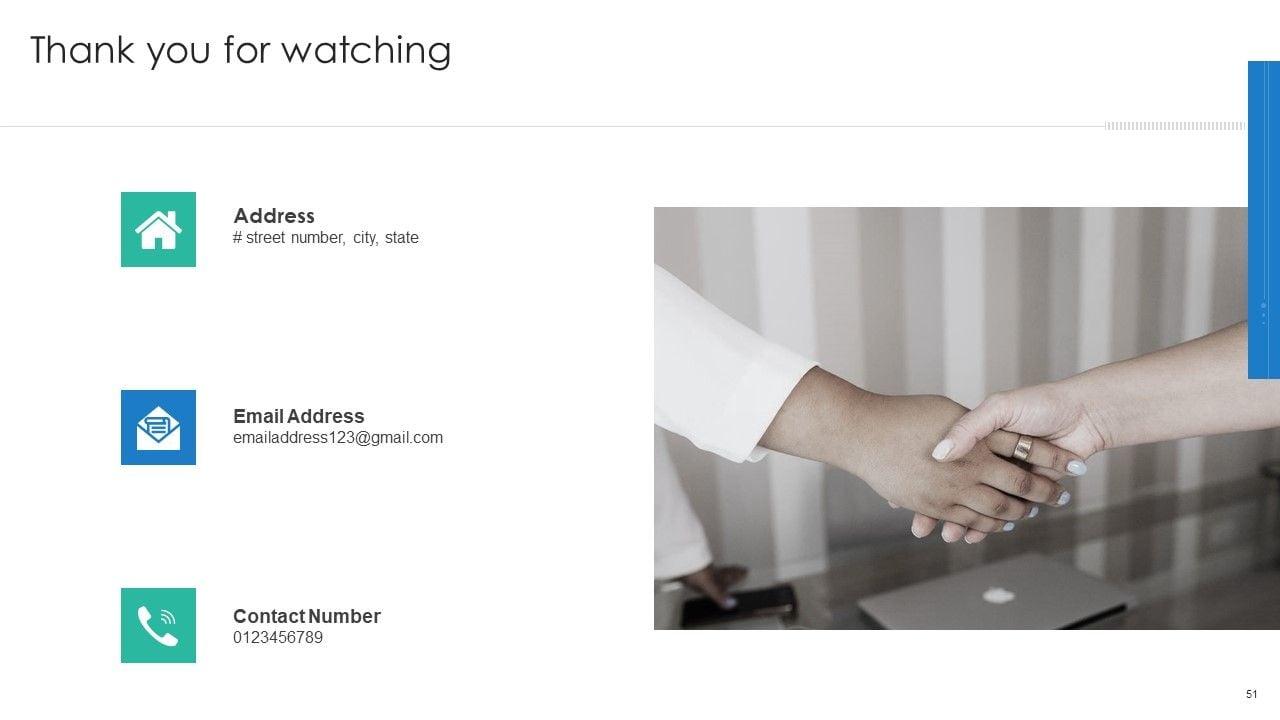This screenshot has width=1280, height=720.
Task: Click the blue vertical bar on right edge
Action: click(1264, 220)
